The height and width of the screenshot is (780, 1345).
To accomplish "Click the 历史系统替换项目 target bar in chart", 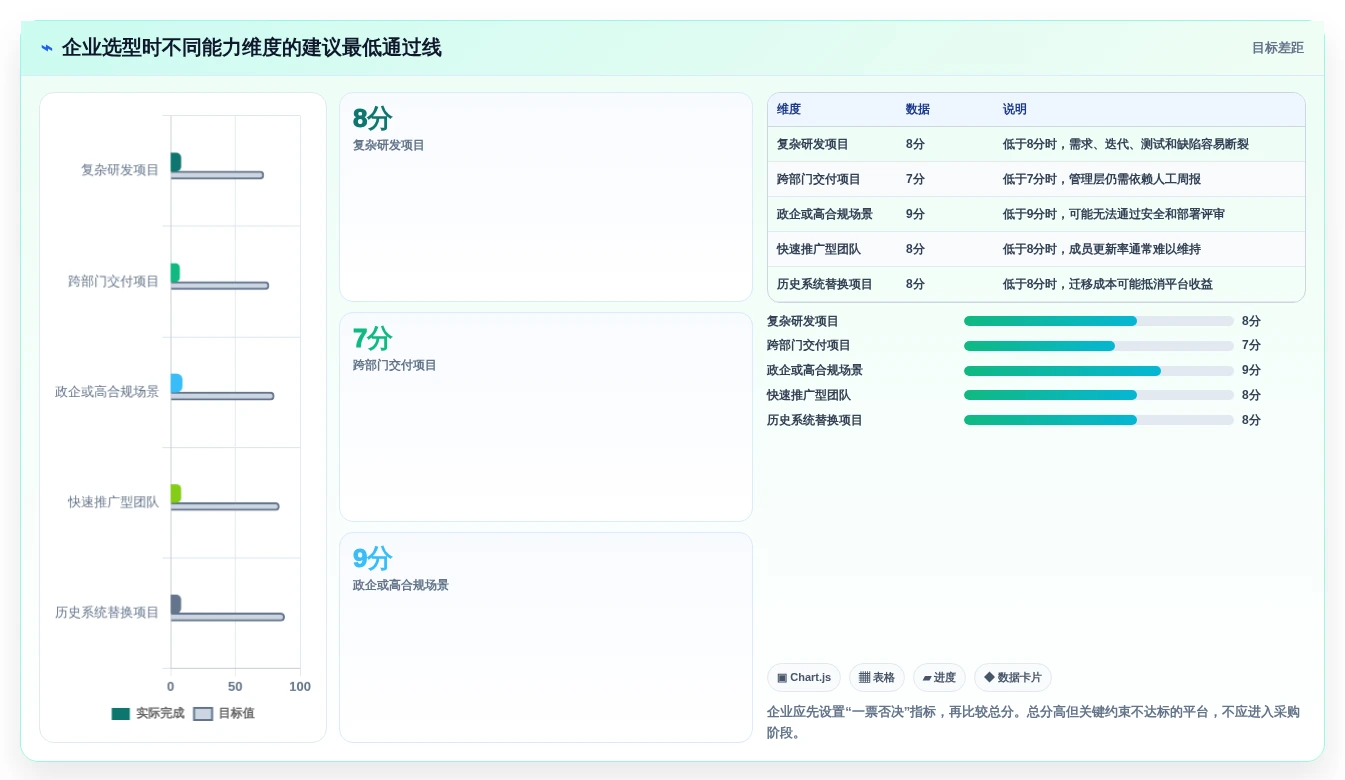I will tap(228, 617).
